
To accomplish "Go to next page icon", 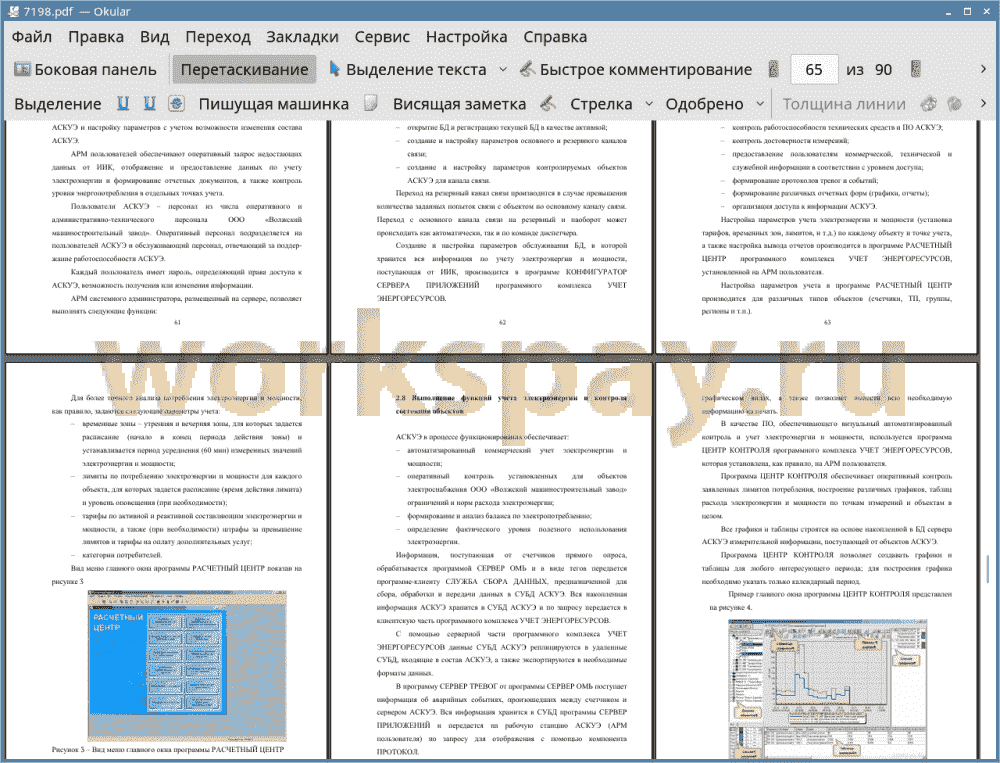I will tap(916, 69).
